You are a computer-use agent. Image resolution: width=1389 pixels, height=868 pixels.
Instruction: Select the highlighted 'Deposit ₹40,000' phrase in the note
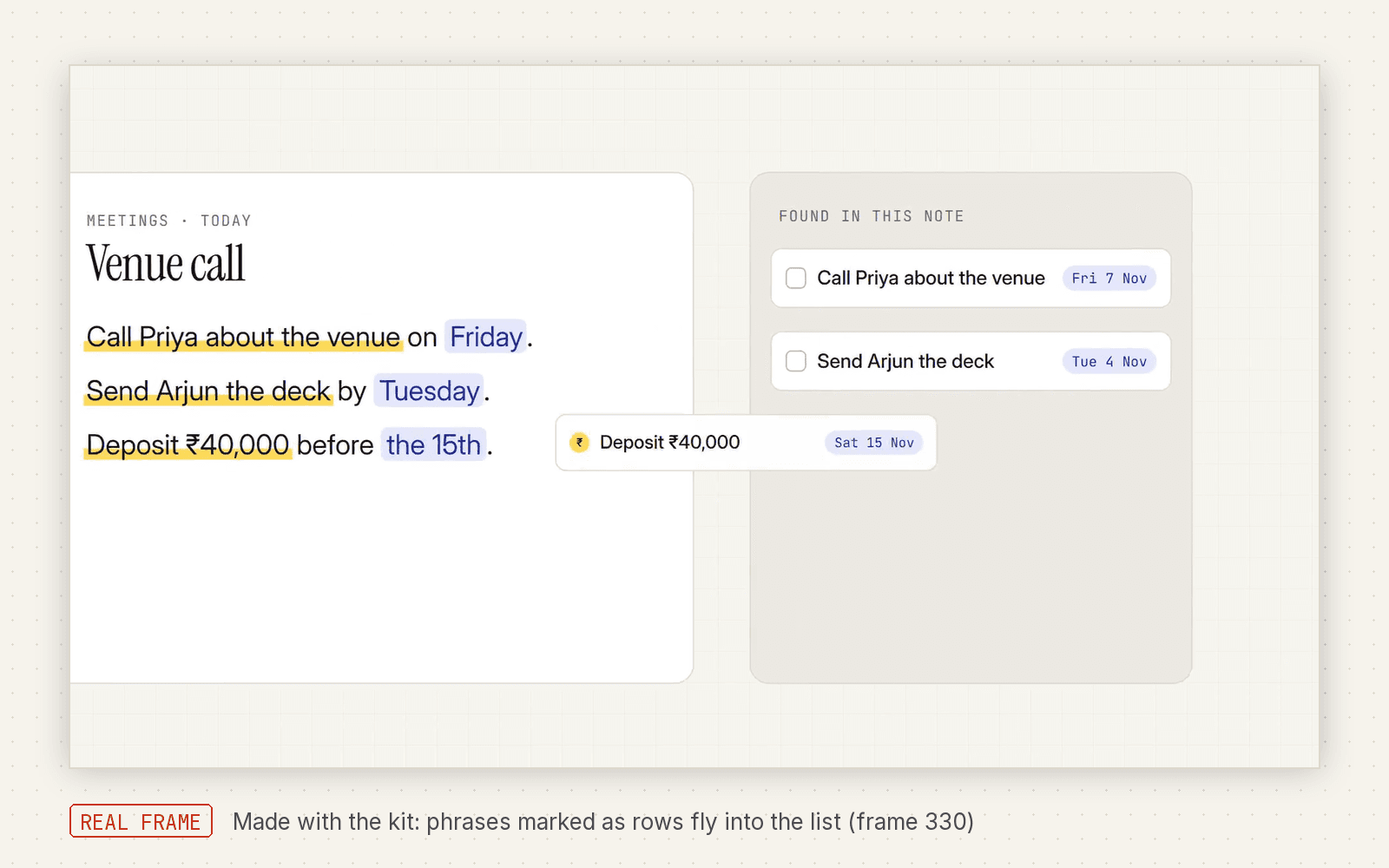188,444
